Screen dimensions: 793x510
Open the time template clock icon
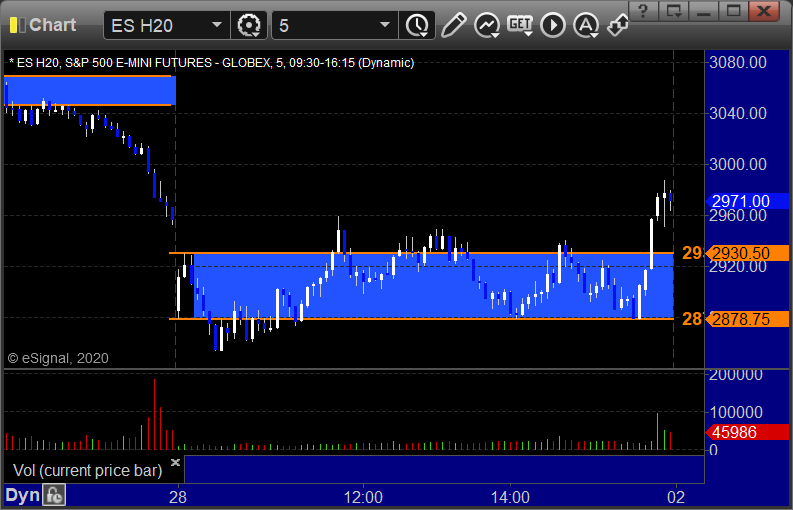pos(417,25)
